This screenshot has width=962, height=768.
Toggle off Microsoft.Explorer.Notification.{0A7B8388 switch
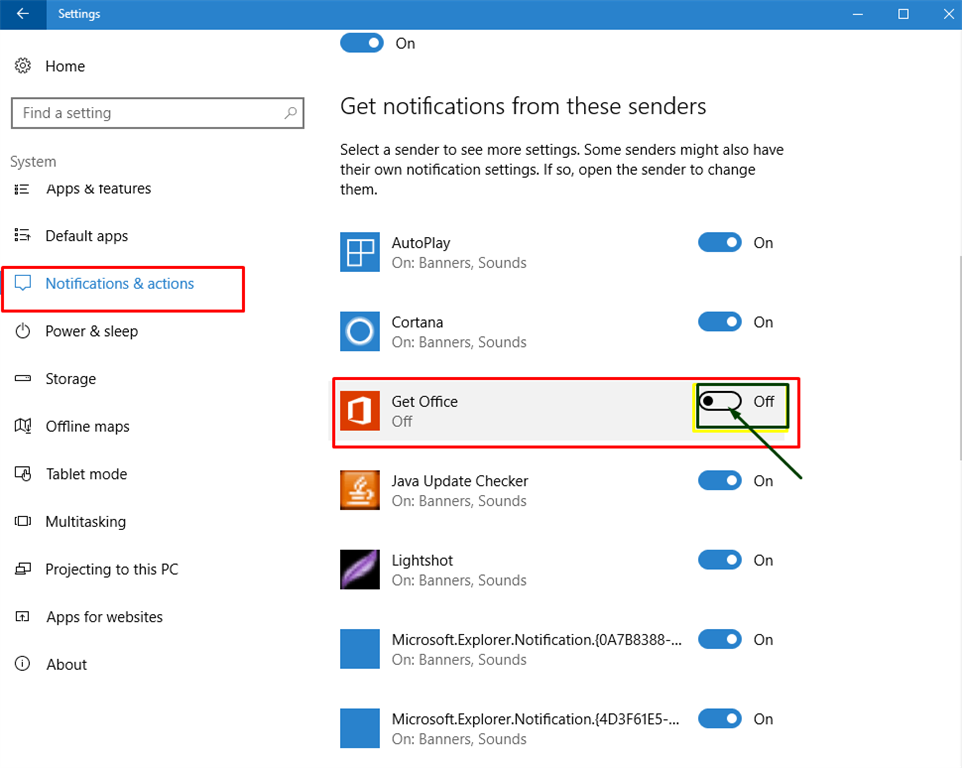pyautogui.click(x=720, y=639)
